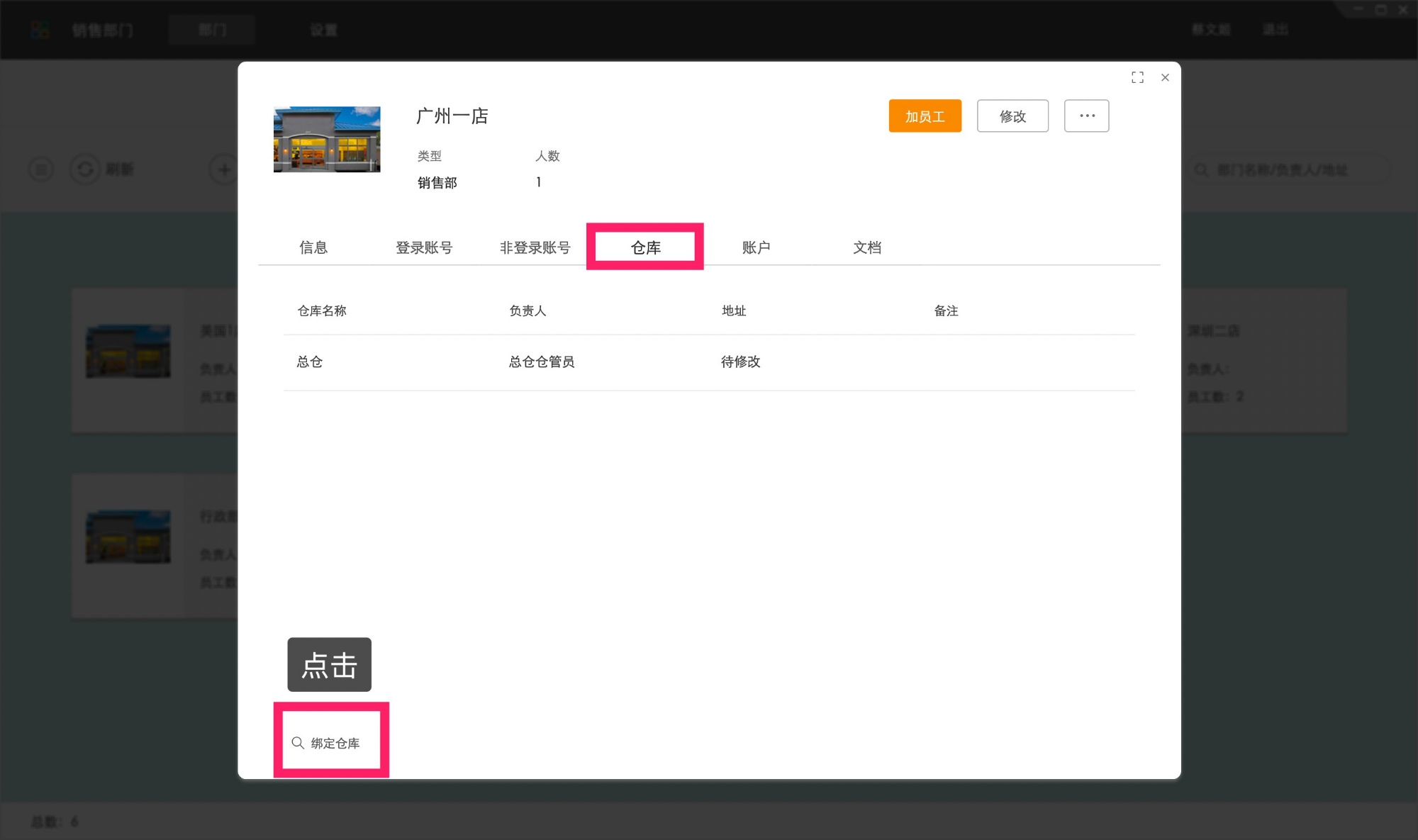
Task: Click the refresh icon in background toolbar
Action: coord(85,169)
